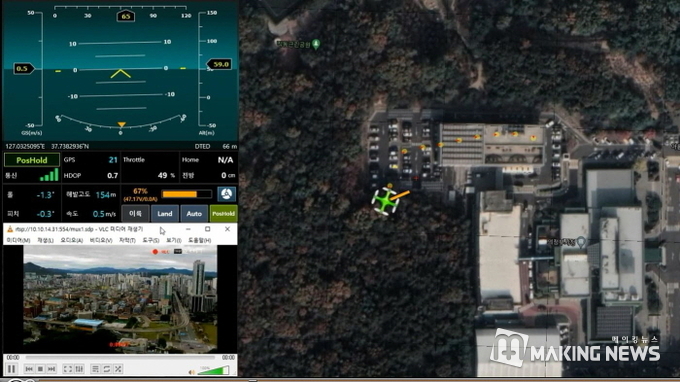Show the VLC playlist
680x382 pixels.
click(95, 369)
